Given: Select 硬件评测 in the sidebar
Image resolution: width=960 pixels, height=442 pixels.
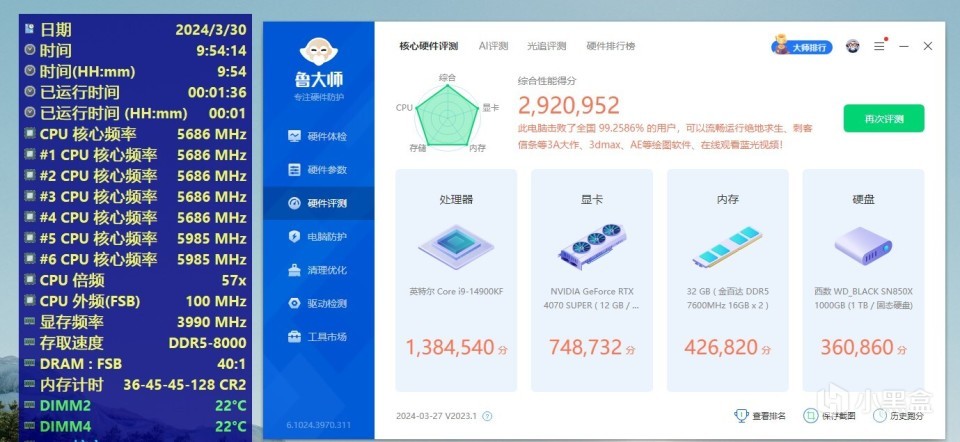Looking at the screenshot, I should tap(318, 203).
